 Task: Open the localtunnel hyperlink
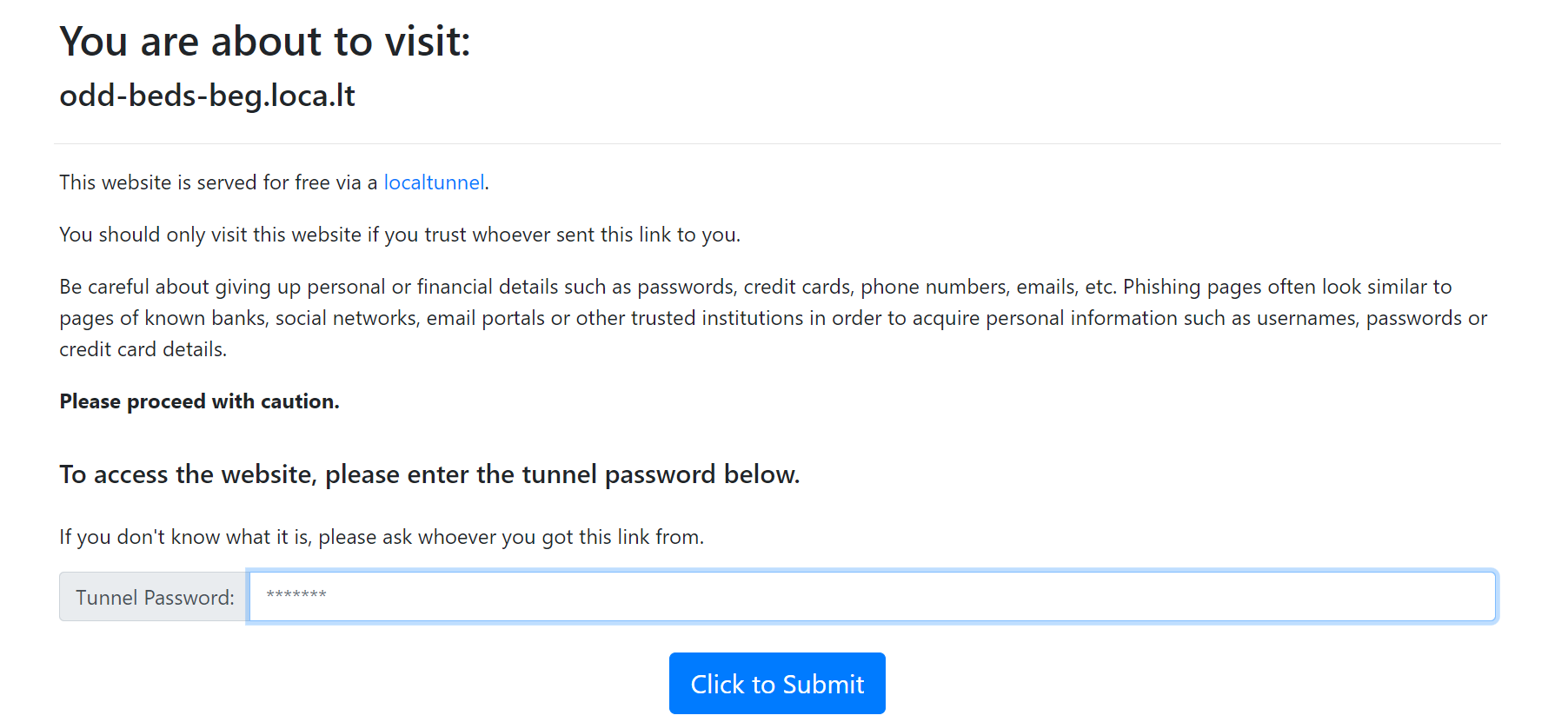(x=434, y=182)
